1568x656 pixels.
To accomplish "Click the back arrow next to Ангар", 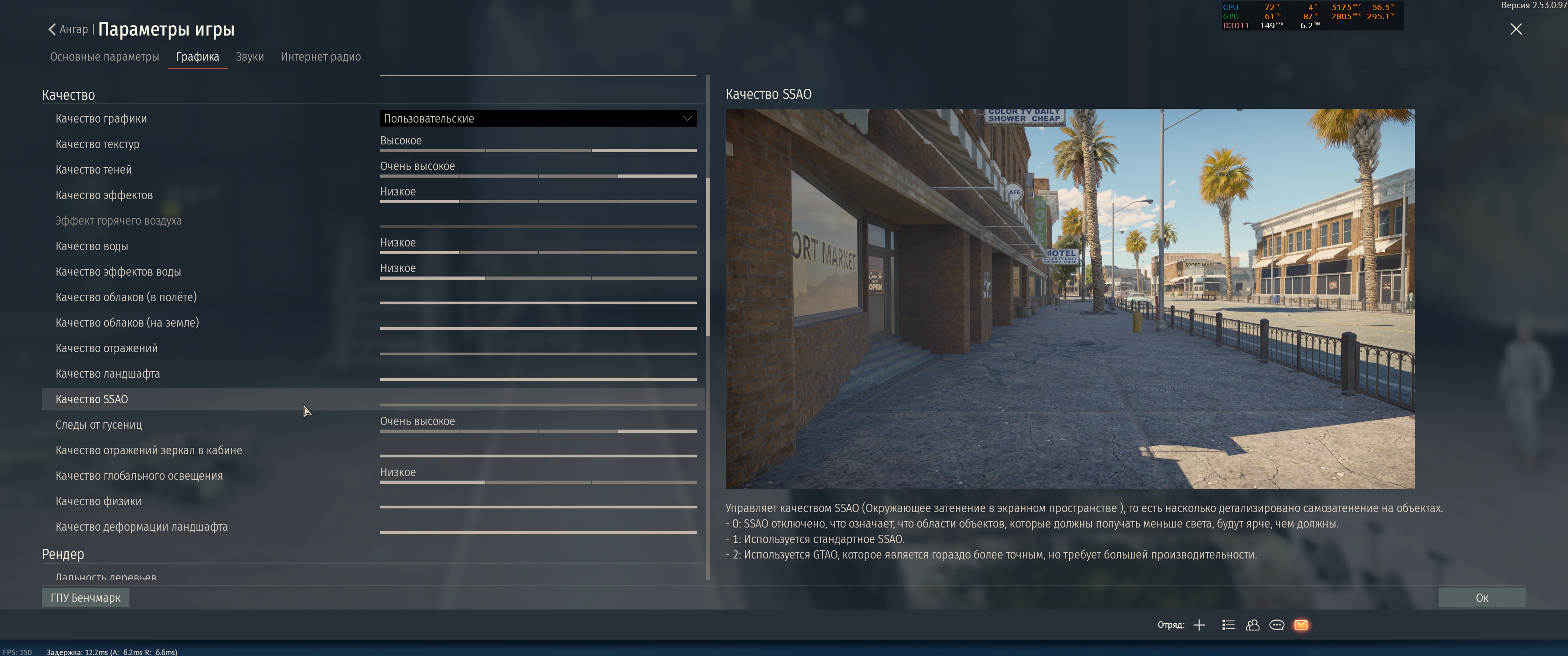I will pos(52,29).
